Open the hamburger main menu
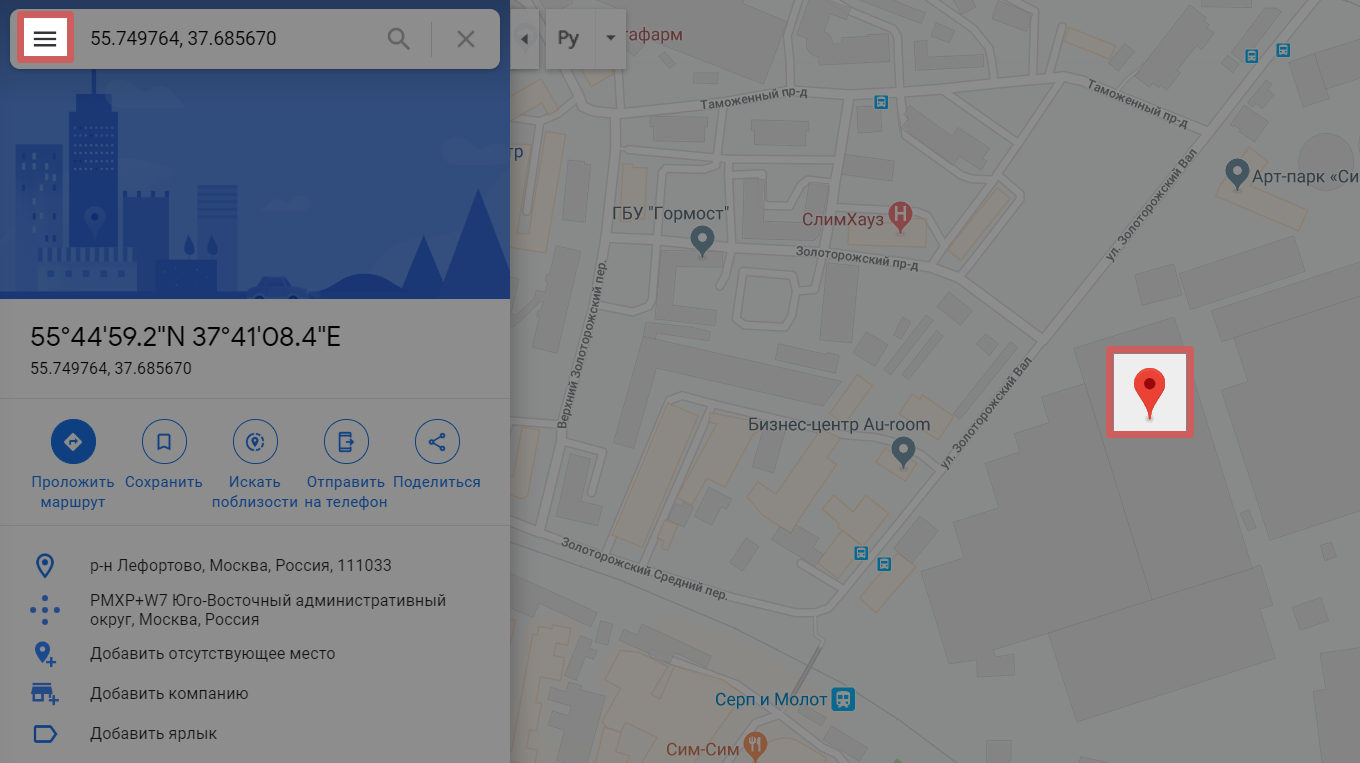 point(45,39)
